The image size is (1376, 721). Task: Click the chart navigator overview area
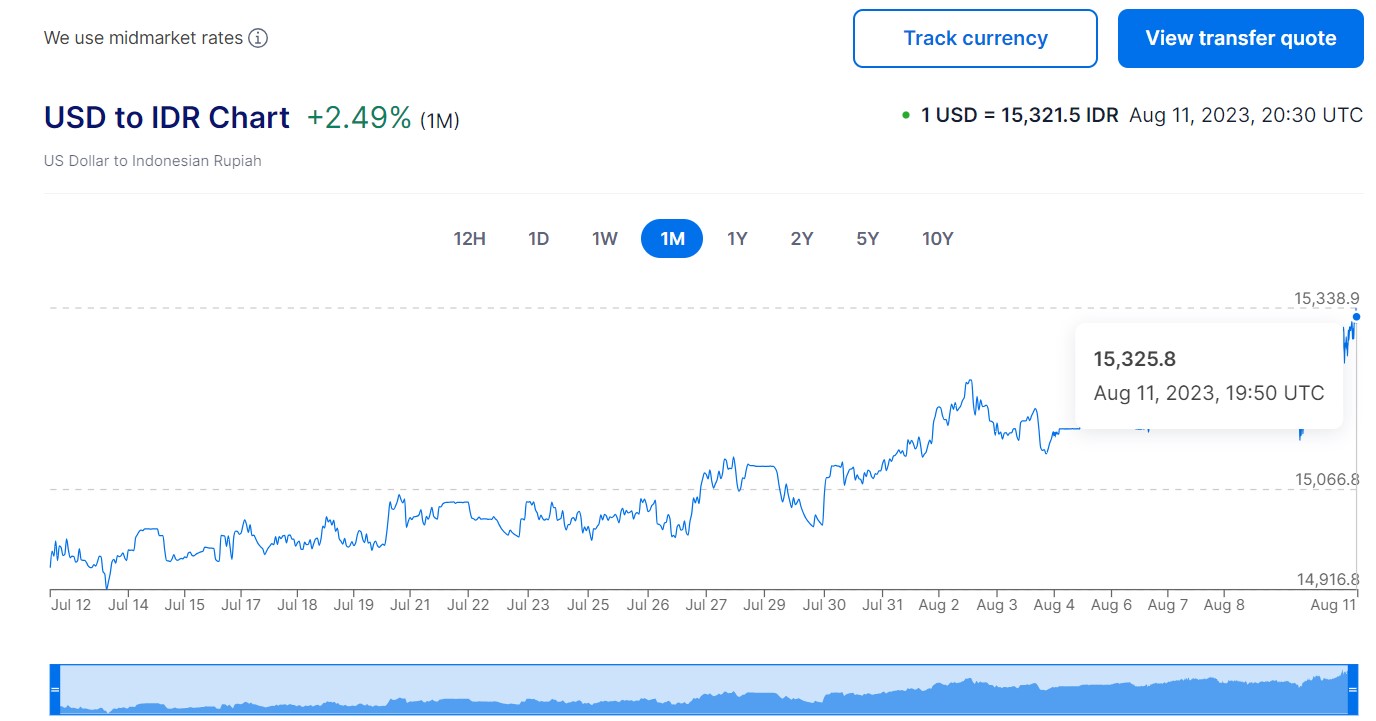click(700, 690)
